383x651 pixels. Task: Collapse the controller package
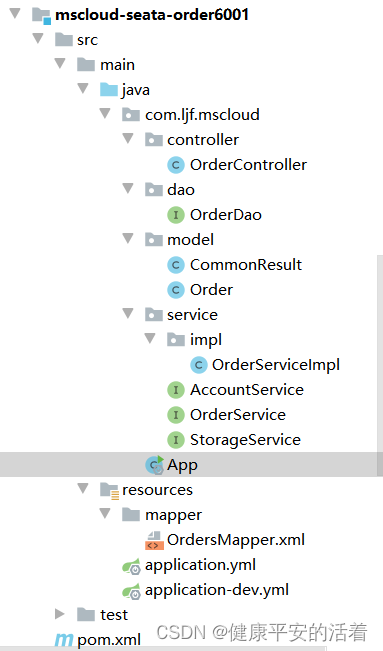pyautogui.click(x=128, y=138)
